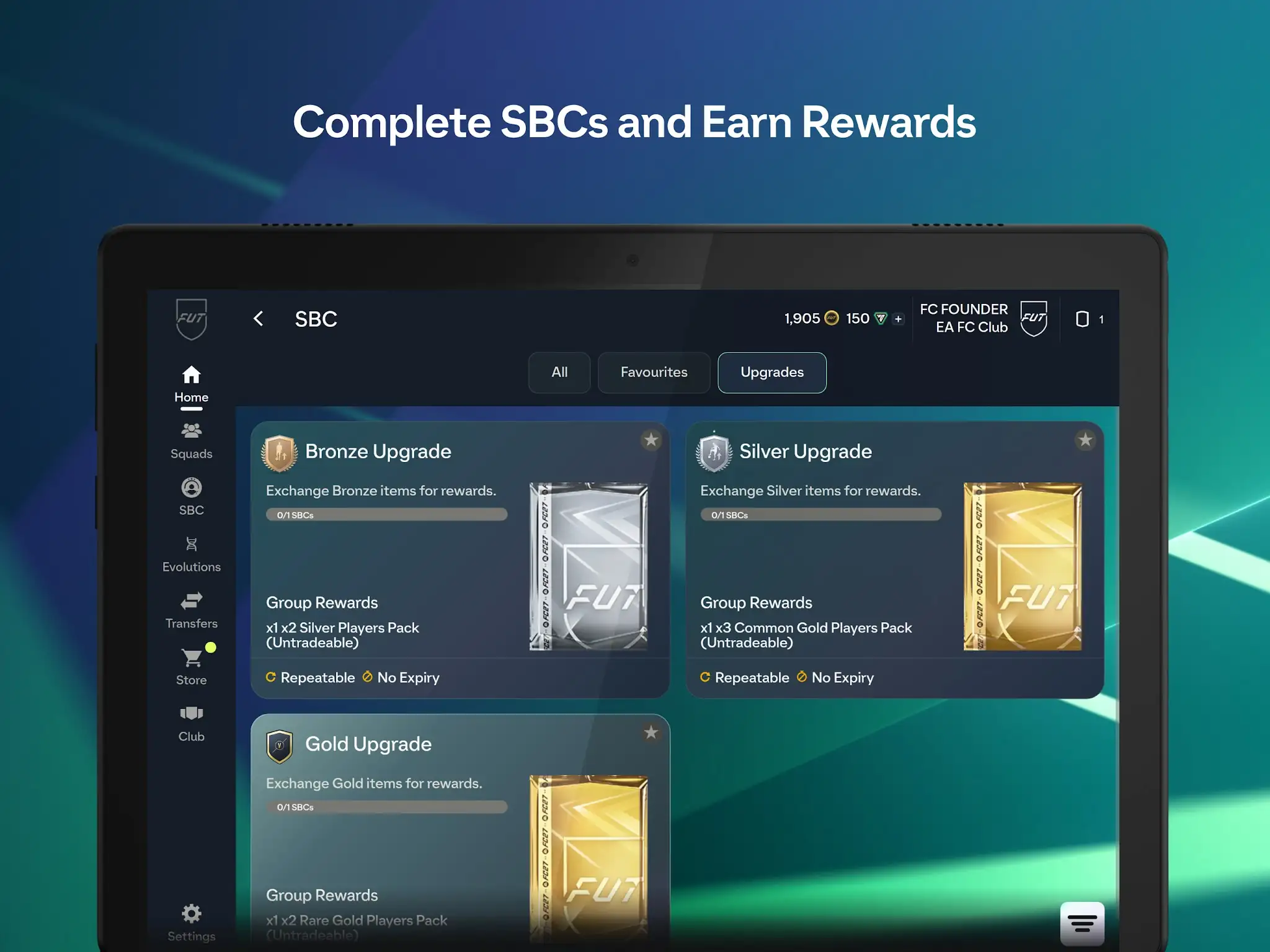Favourite the Gold Upgrade with the star

pyautogui.click(x=651, y=732)
